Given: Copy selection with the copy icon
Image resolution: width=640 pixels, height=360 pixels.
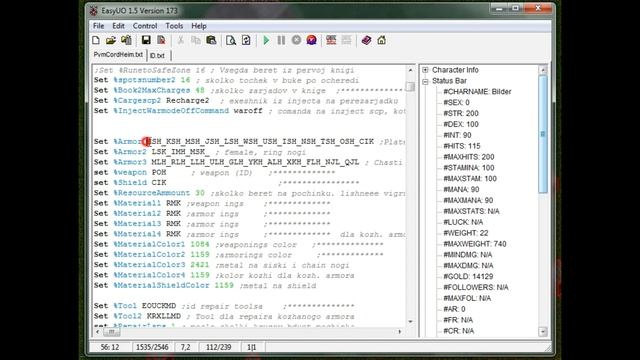Looking at the screenshot, I should point(196,40).
